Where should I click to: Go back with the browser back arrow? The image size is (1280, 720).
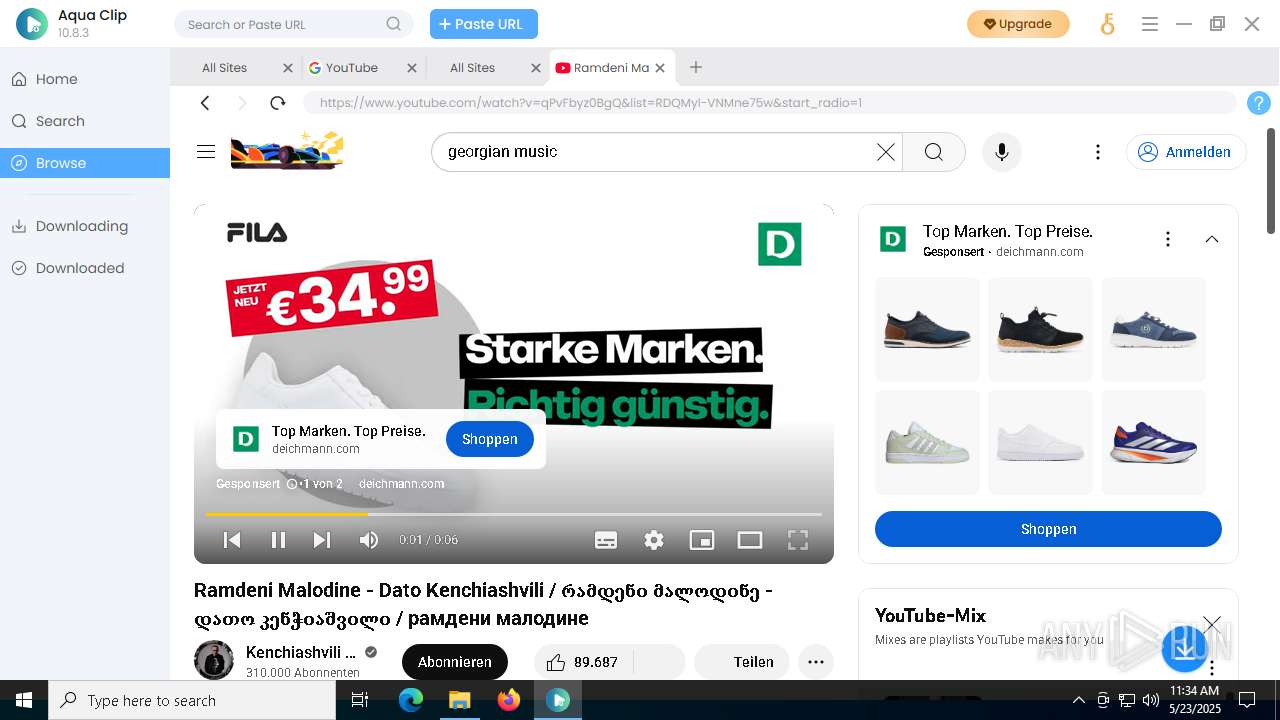pyautogui.click(x=205, y=103)
